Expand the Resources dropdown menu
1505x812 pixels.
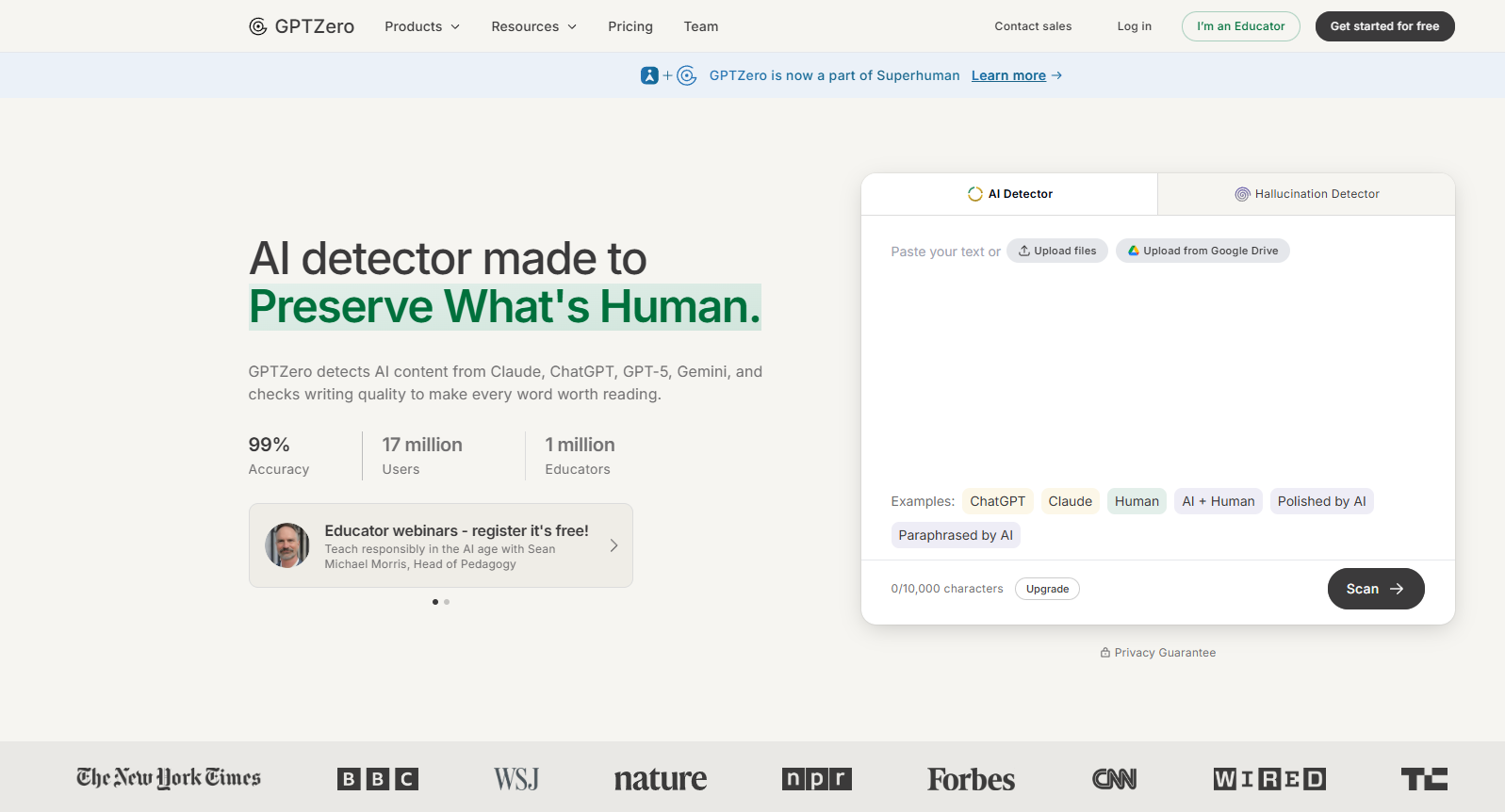tap(534, 26)
